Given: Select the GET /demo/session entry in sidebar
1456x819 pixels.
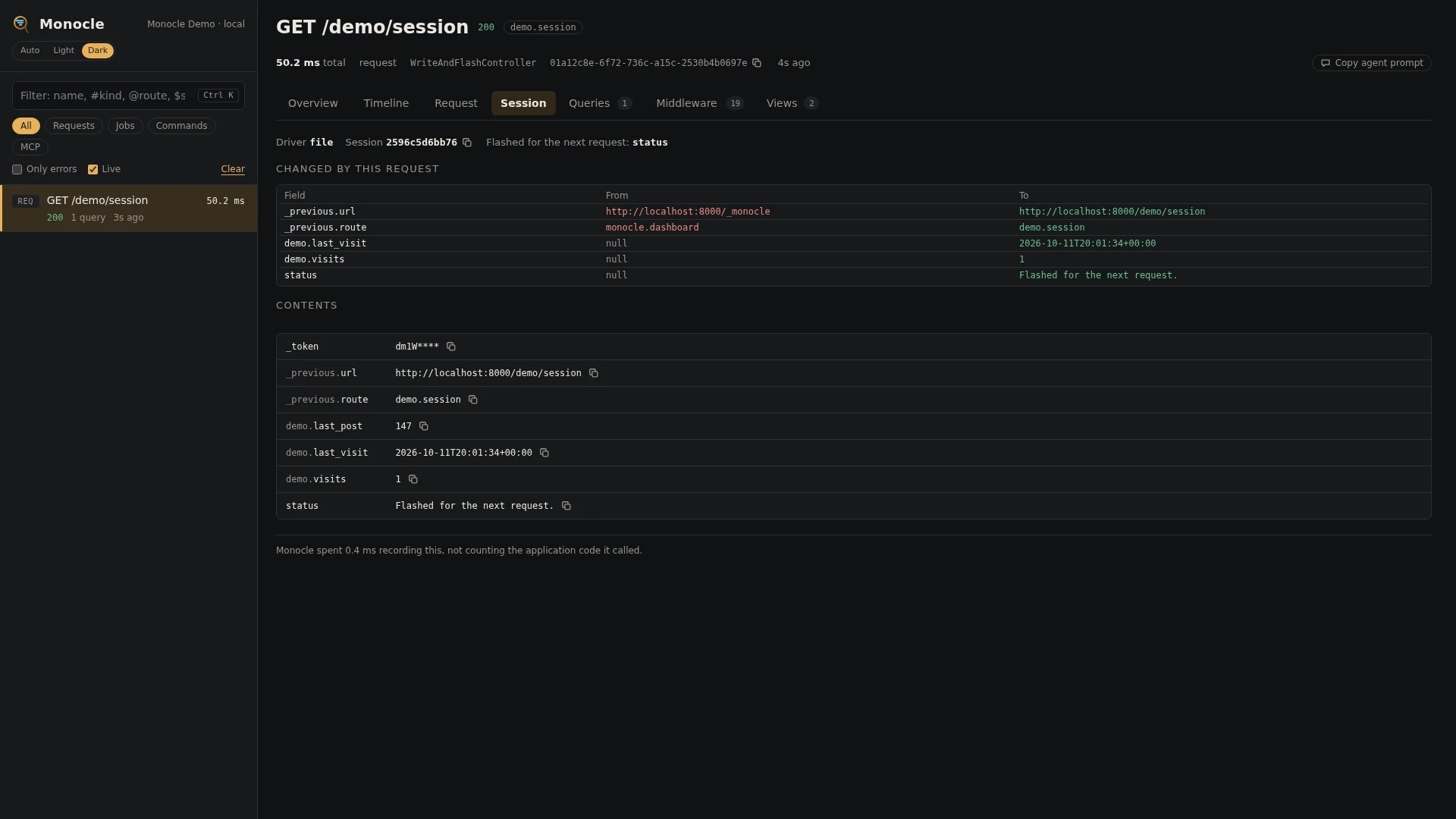Looking at the screenshot, I should pyautogui.click(x=129, y=209).
